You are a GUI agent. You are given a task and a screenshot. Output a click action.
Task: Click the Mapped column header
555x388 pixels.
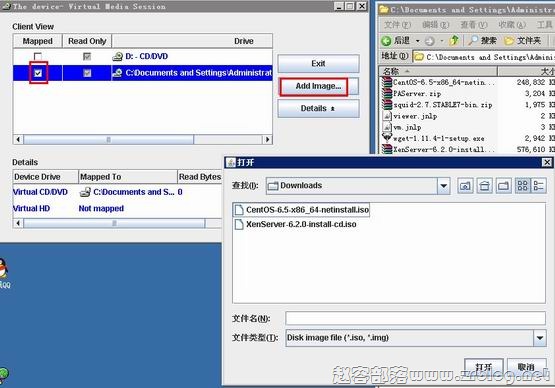pos(38,41)
